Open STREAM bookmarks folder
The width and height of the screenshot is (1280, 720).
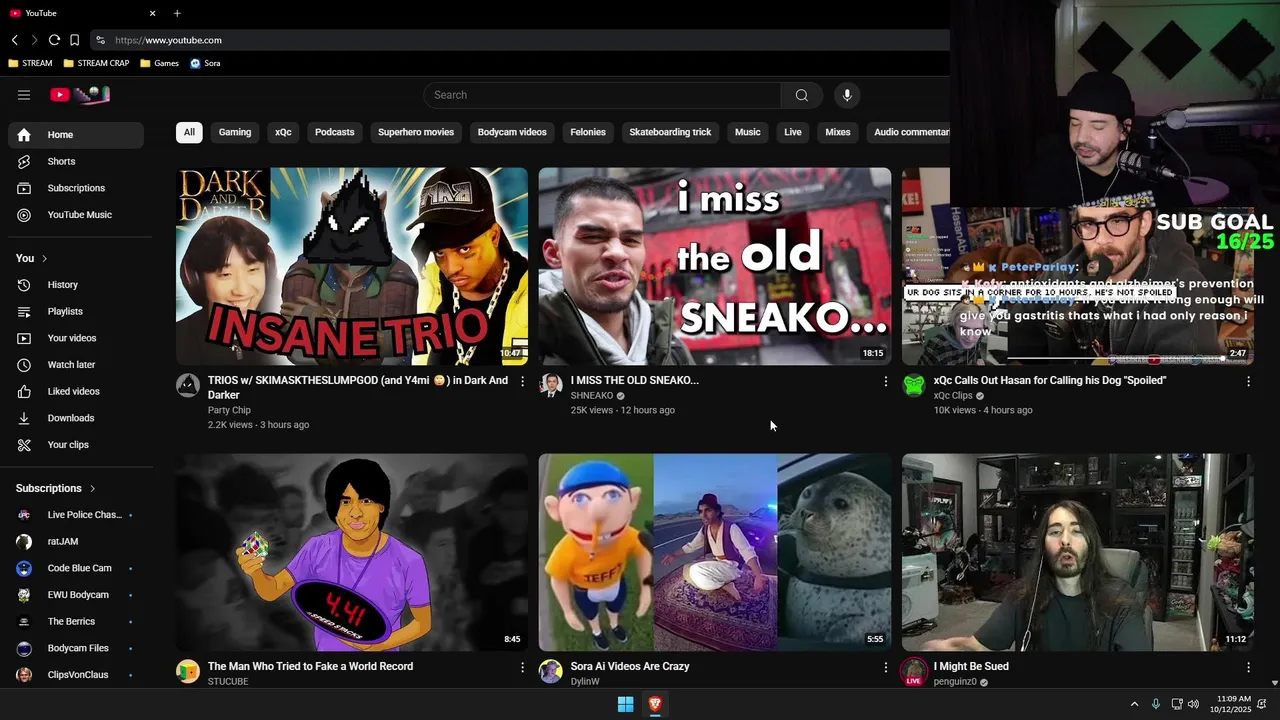coord(30,63)
